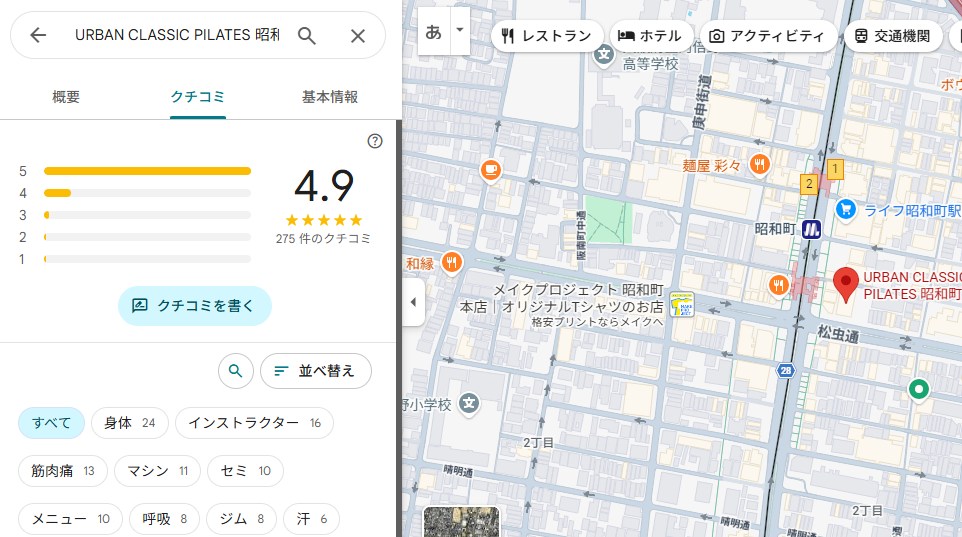Open the input method dropdown arrow

460,31
